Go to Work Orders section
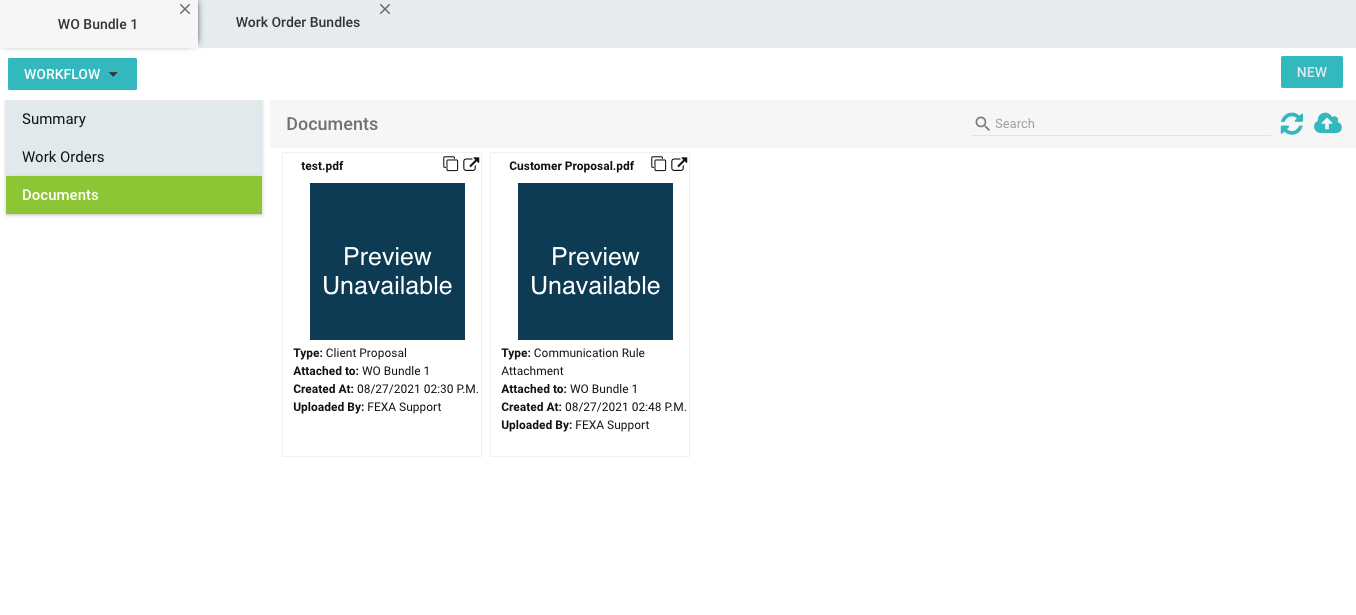1356x615 pixels. (x=63, y=157)
